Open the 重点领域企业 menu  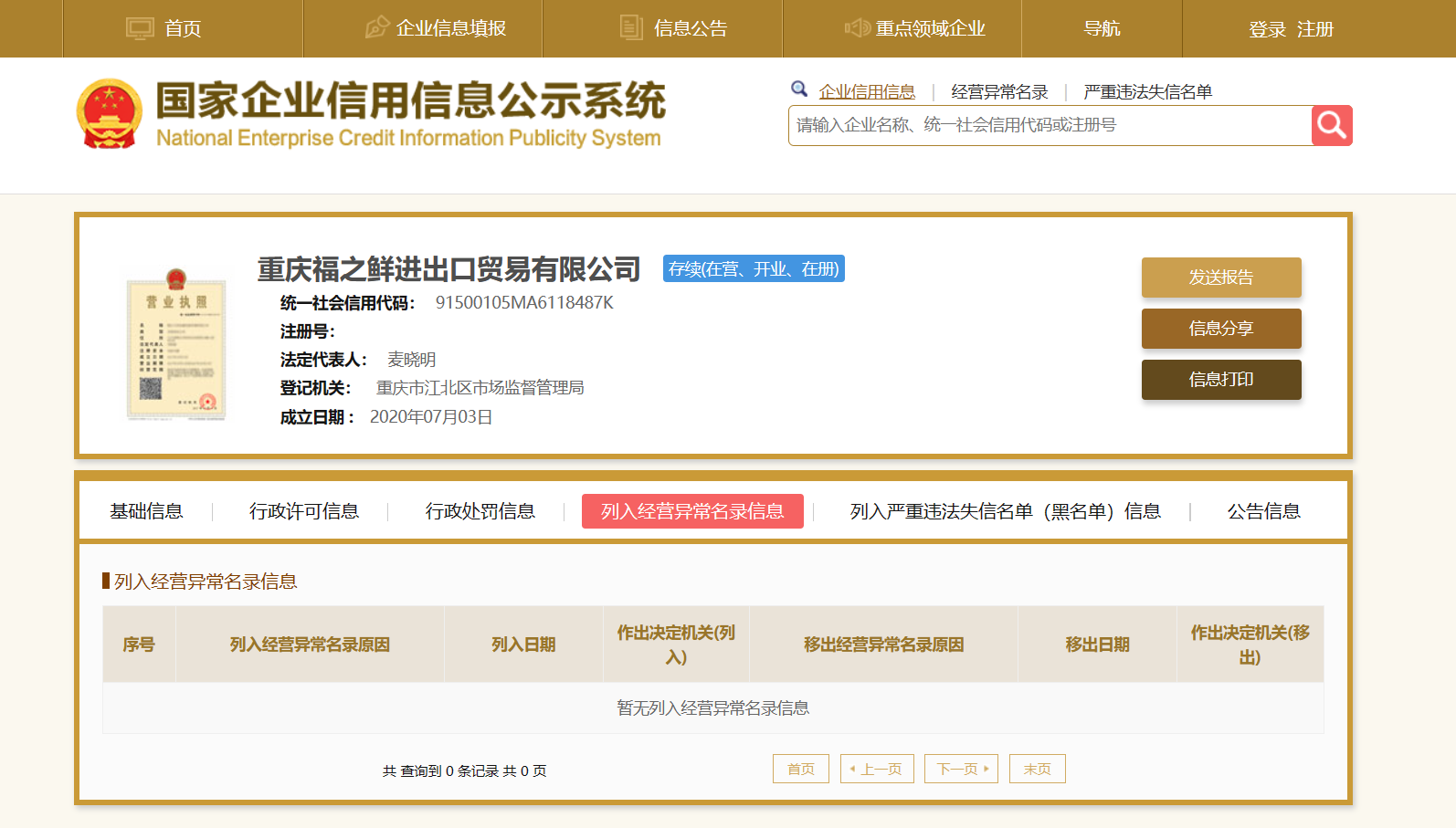click(x=931, y=28)
